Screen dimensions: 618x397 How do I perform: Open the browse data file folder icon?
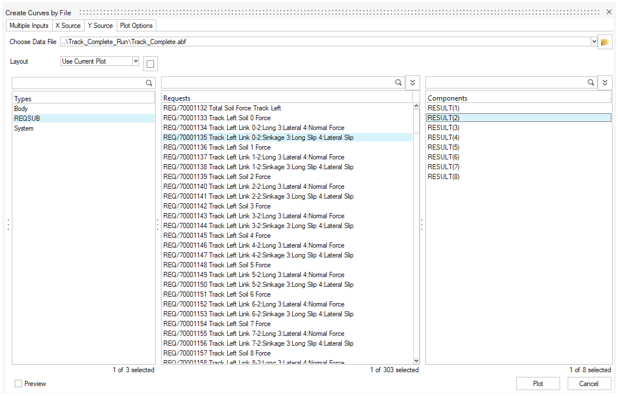point(605,42)
